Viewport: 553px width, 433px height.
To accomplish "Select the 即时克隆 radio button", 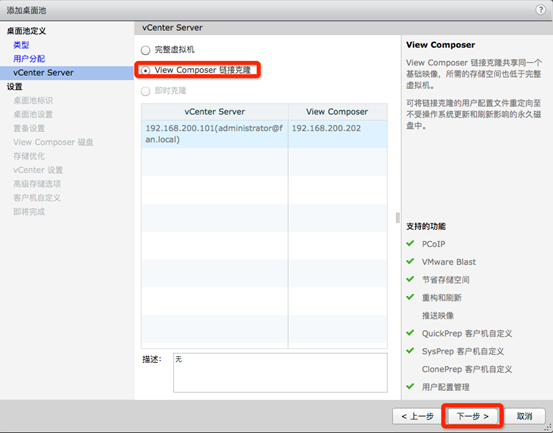I will click(145, 91).
